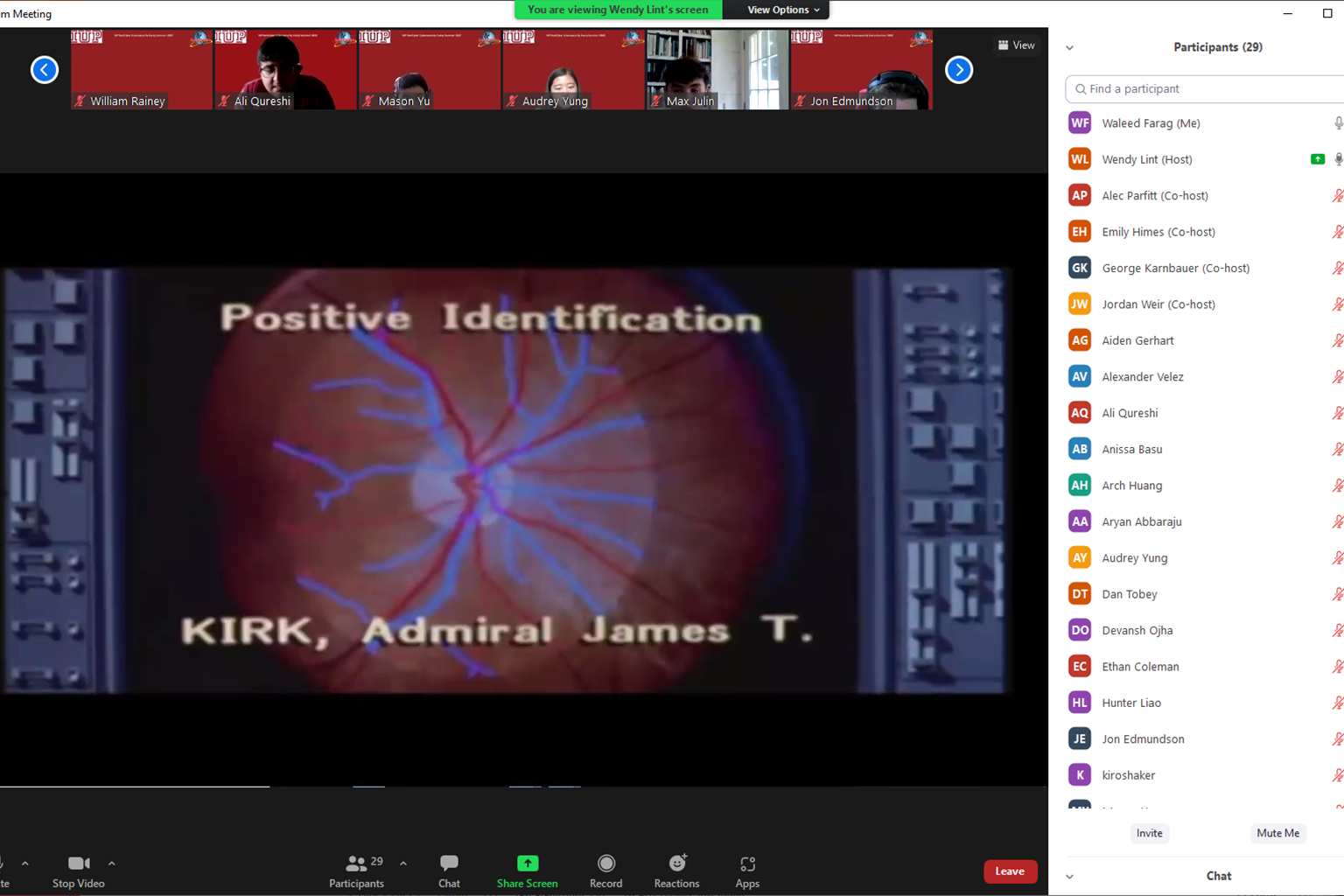Open the Apps icon in toolbar
The height and width of the screenshot is (896, 1344).
pos(747,864)
